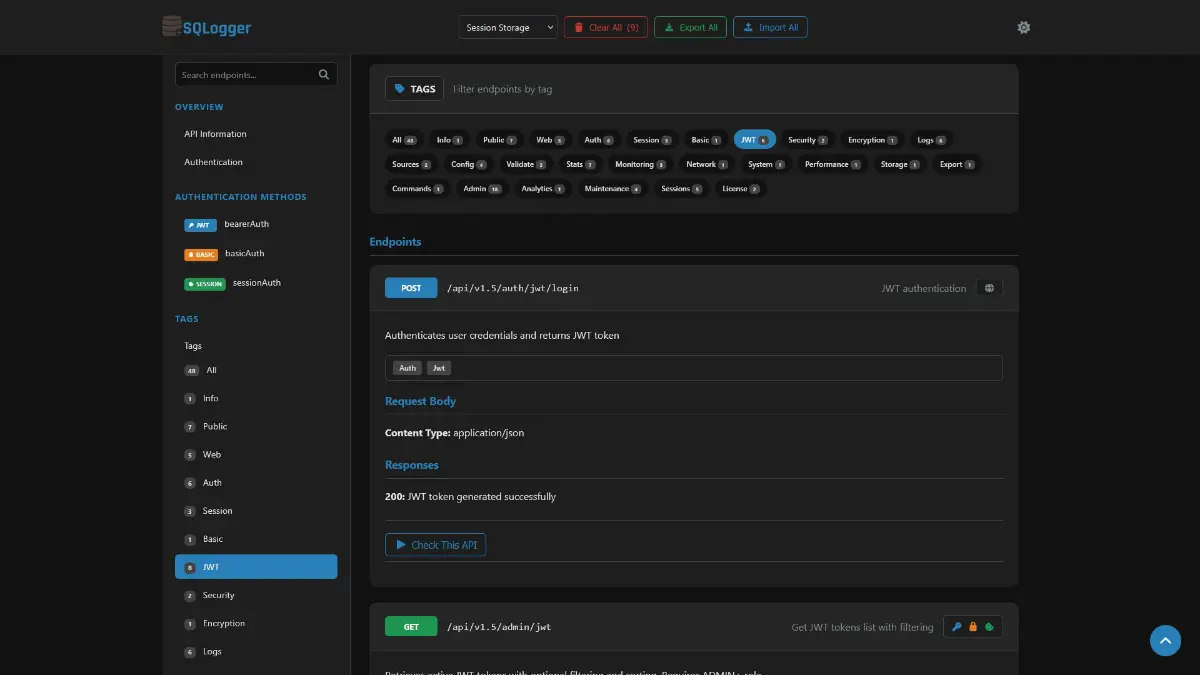
Task: Select the Logs tag chip
Action: coord(931,140)
